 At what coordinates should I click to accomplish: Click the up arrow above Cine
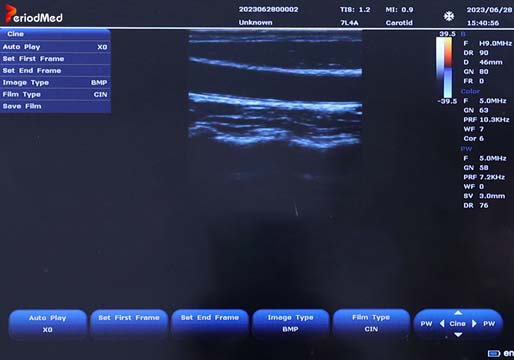point(458,313)
